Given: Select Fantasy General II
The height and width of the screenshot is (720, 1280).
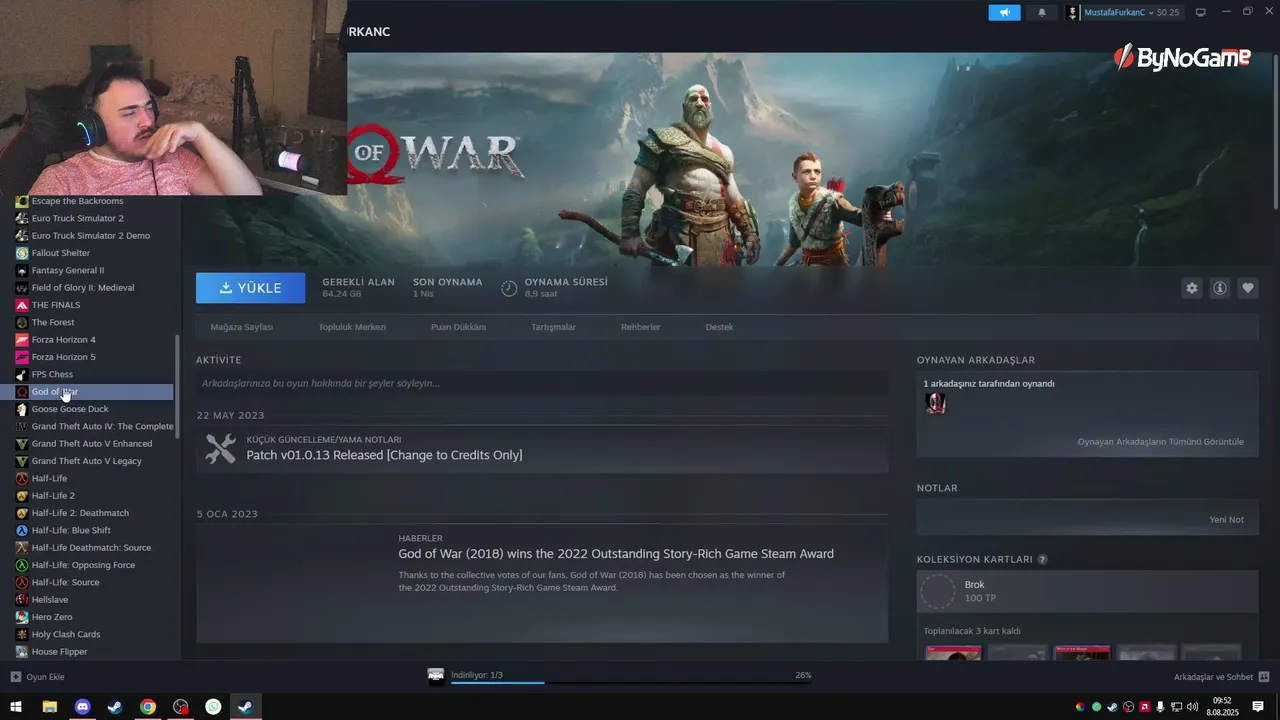Looking at the screenshot, I should [x=67, y=270].
